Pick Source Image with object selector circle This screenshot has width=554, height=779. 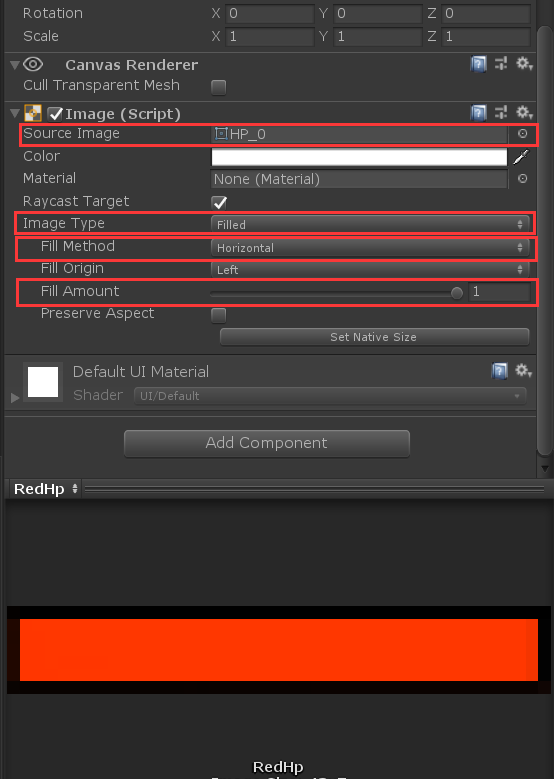[x=522, y=134]
